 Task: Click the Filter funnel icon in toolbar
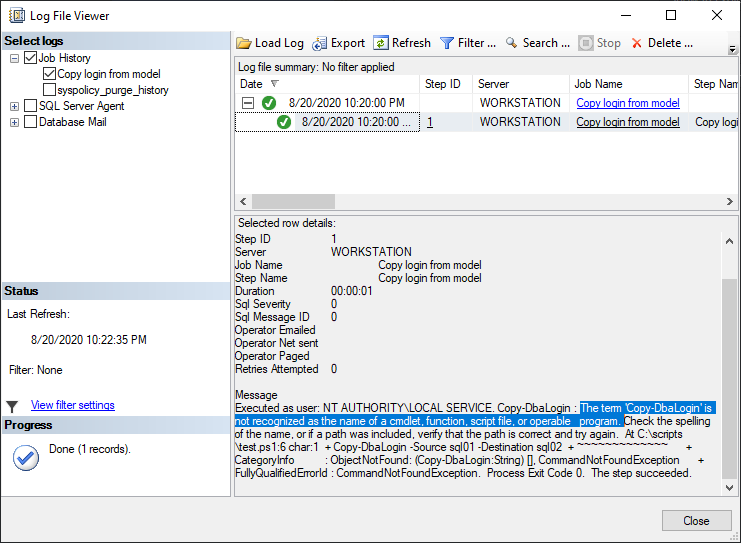click(x=447, y=43)
